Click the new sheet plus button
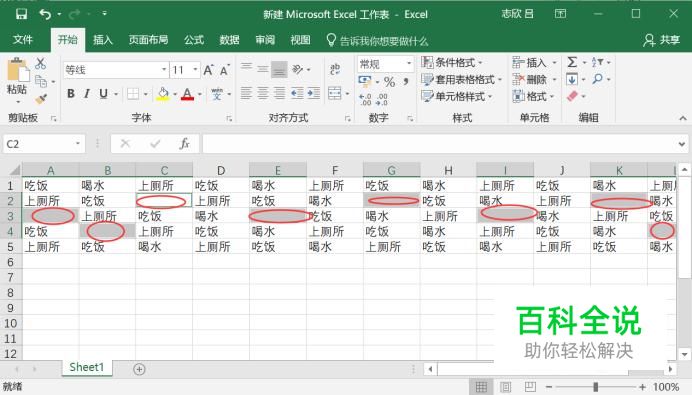 pos(139,369)
